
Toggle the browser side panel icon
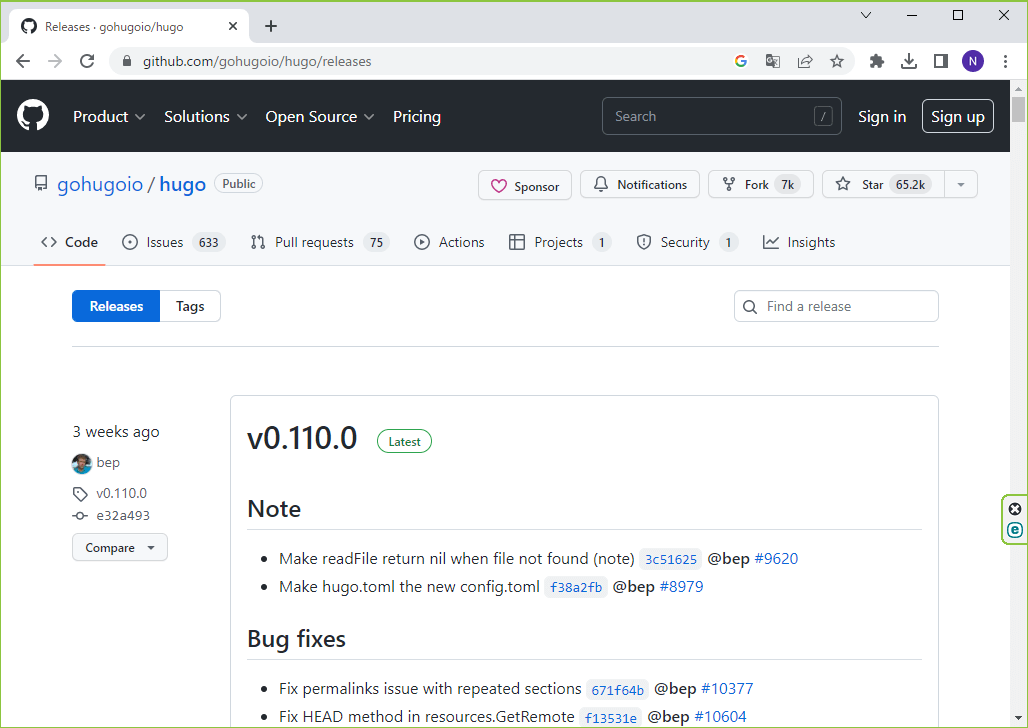point(941,61)
